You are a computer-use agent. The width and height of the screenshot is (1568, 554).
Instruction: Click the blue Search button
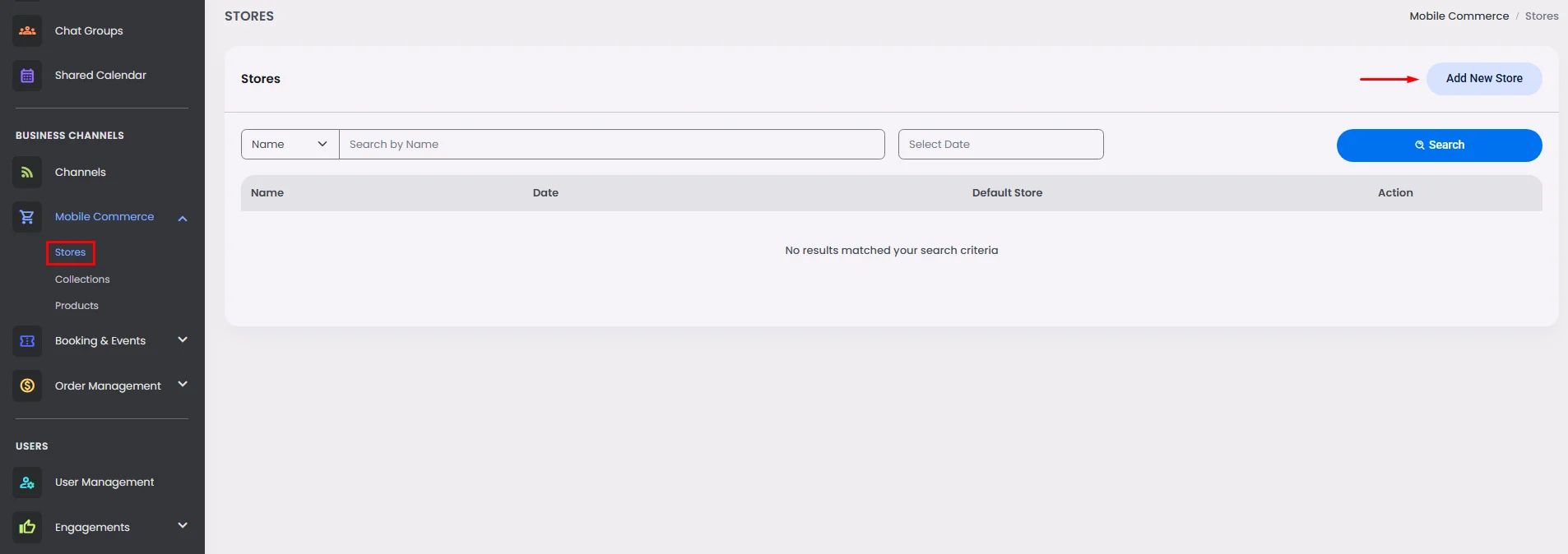pos(1439,145)
